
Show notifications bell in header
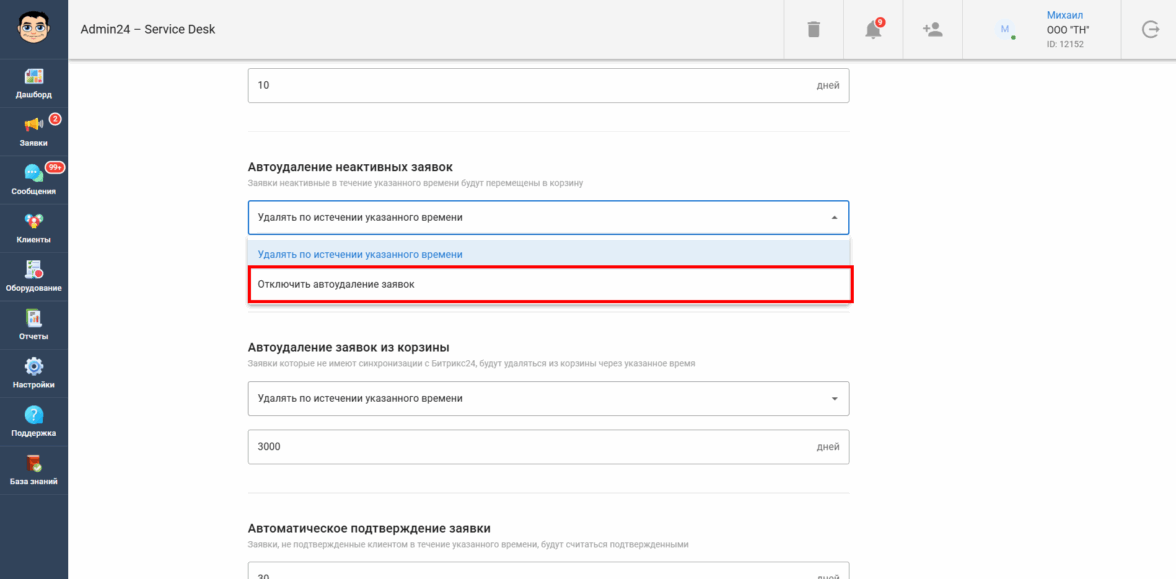(x=873, y=30)
